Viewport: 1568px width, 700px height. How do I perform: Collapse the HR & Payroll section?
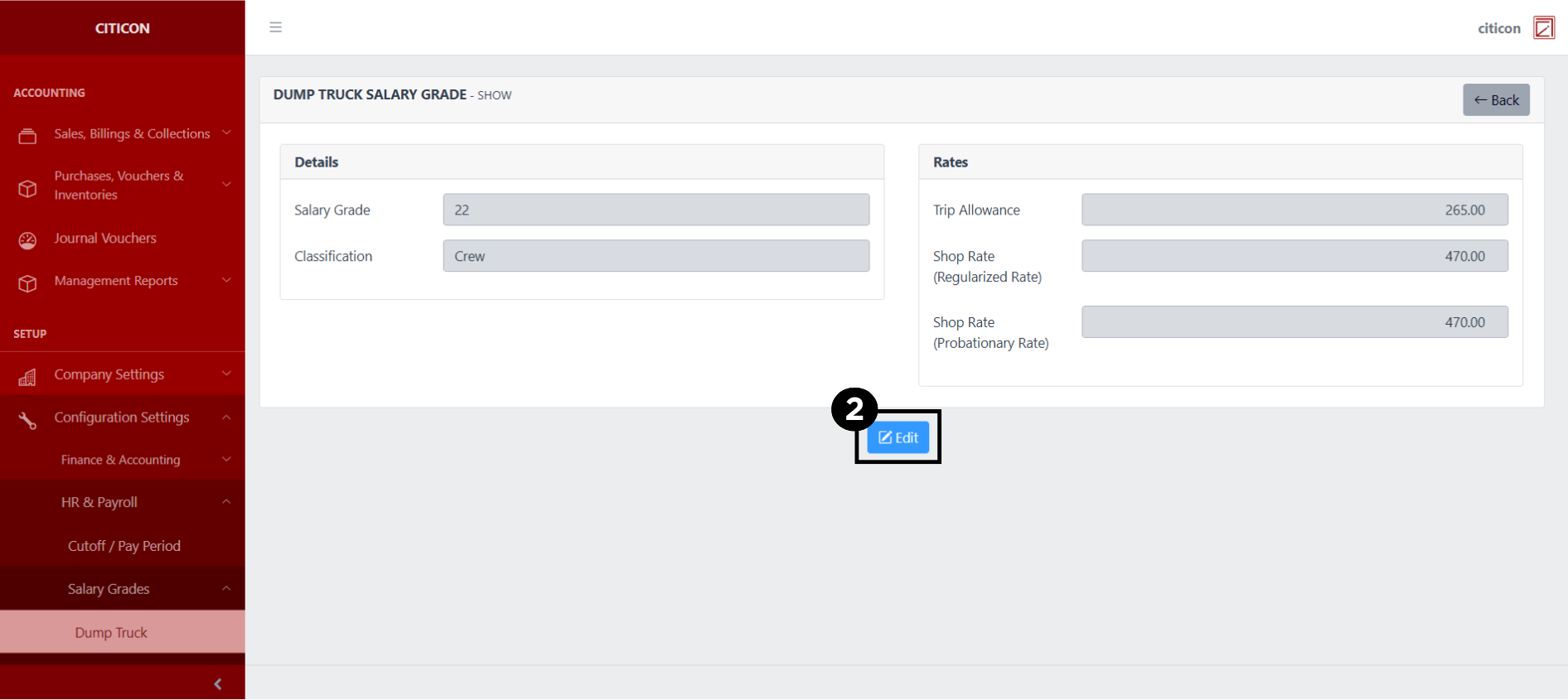[226, 502]
